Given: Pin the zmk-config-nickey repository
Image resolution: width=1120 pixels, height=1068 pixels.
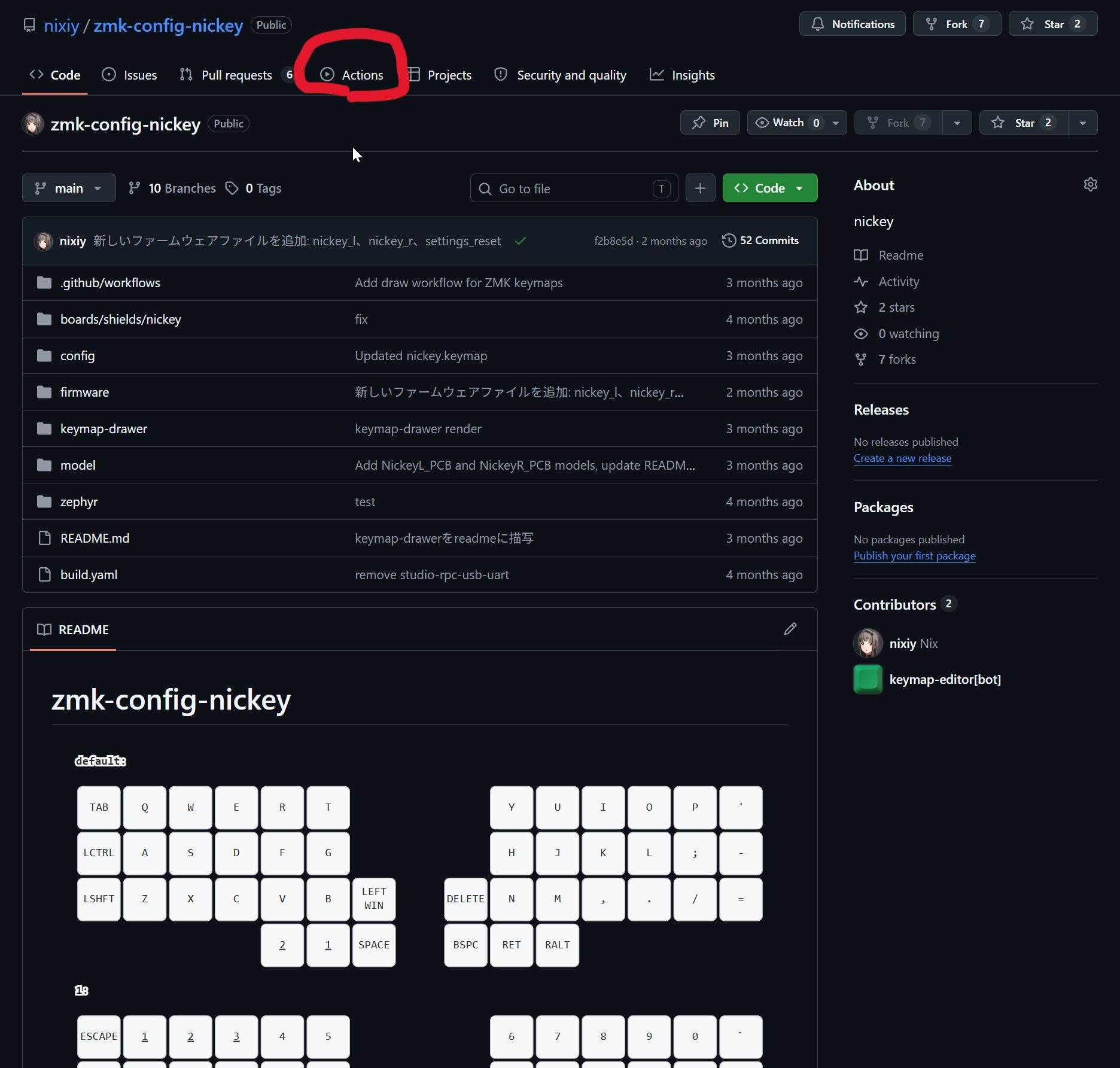Looking at the screenshot, I should [710, 123].
